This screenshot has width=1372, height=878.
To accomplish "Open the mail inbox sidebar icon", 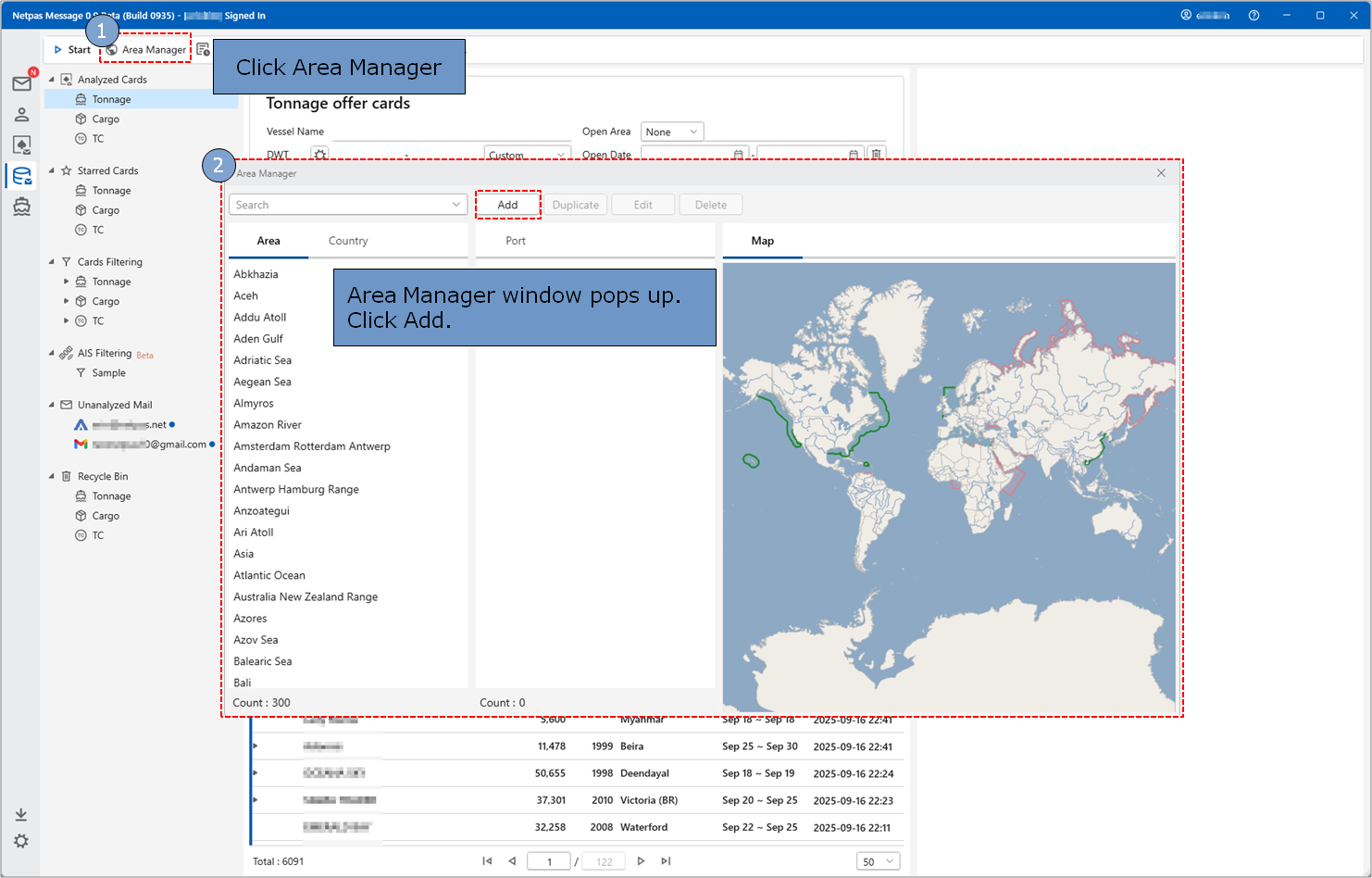I will (21, 84).
